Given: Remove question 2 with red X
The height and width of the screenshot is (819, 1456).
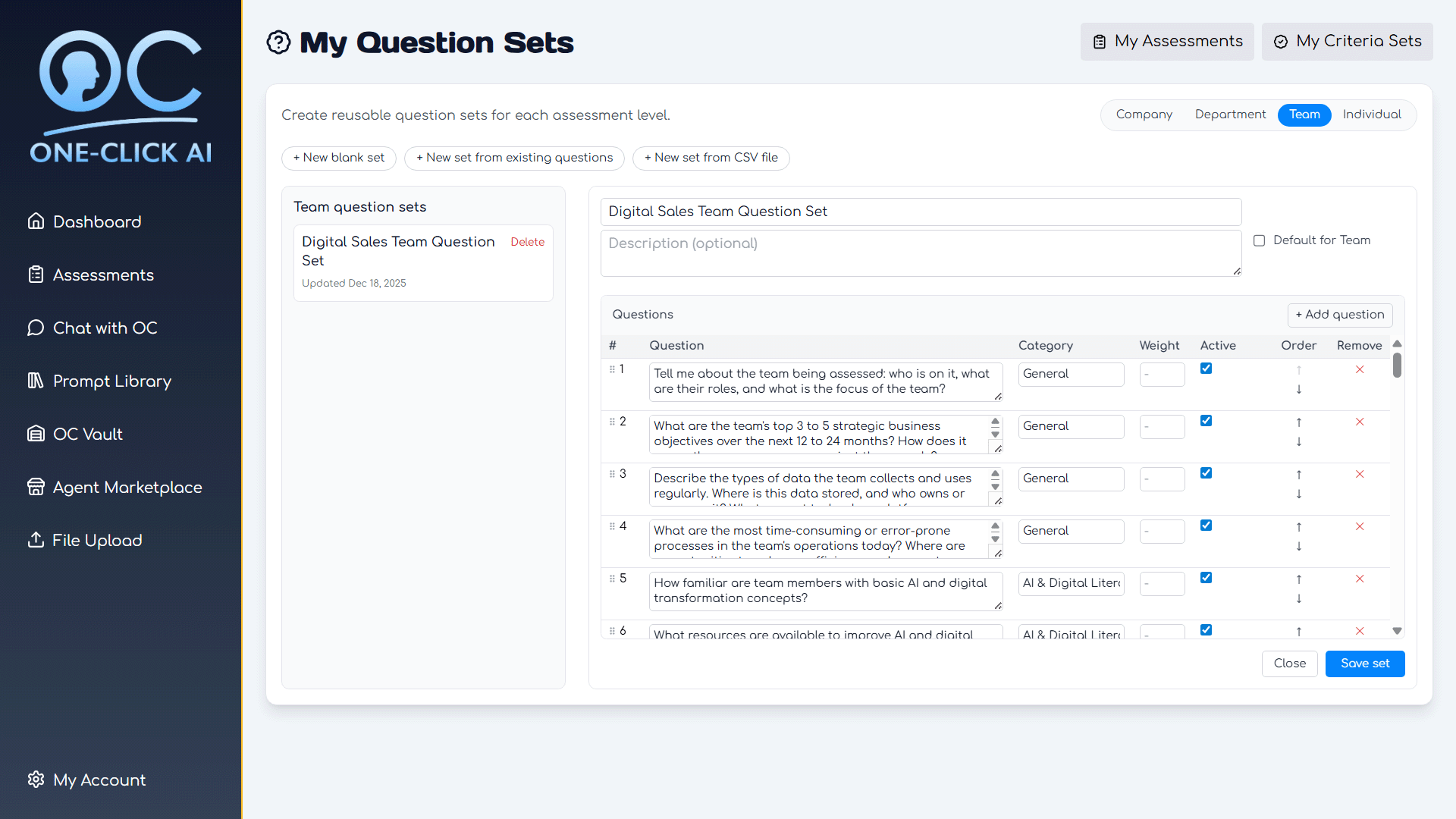Looking at the screenshot, I should 1360,422.
